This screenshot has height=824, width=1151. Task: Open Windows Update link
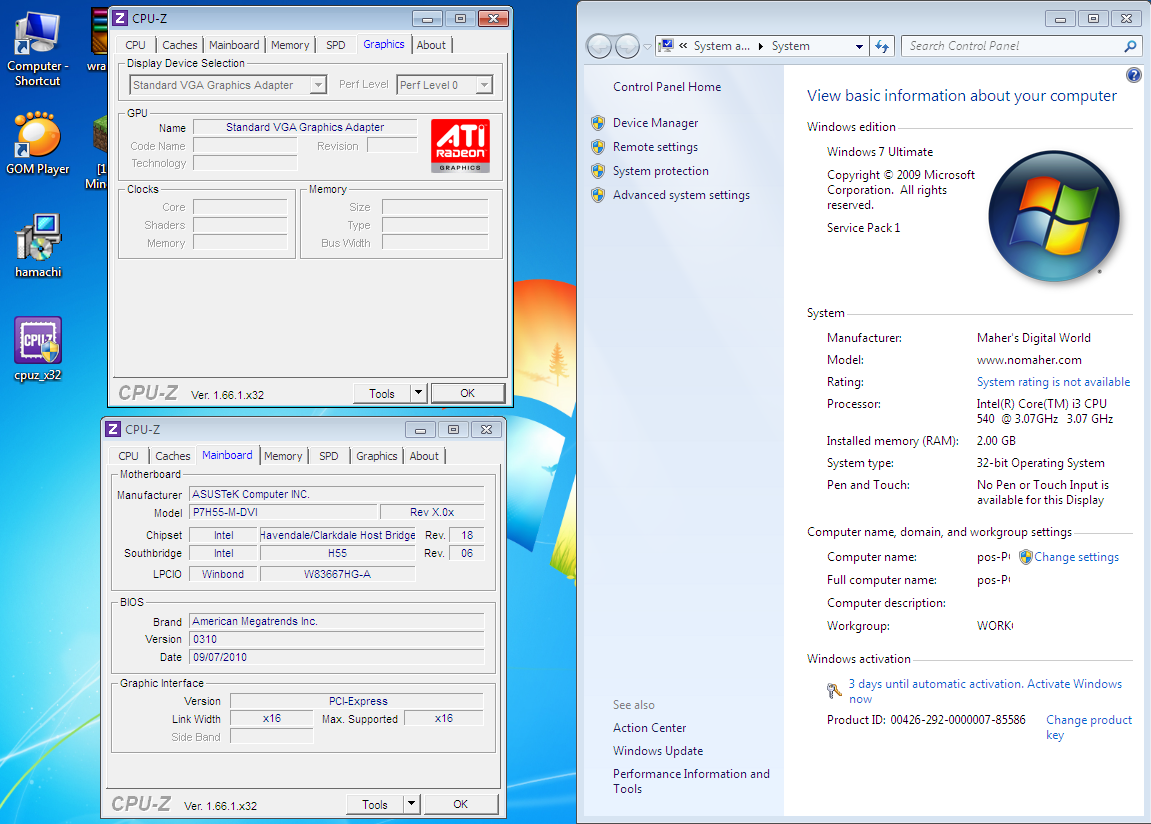[658, 751]
